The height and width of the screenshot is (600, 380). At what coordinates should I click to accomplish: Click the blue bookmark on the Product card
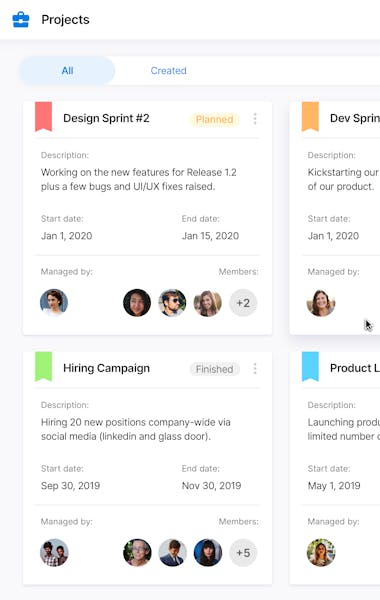coord(310,367)
